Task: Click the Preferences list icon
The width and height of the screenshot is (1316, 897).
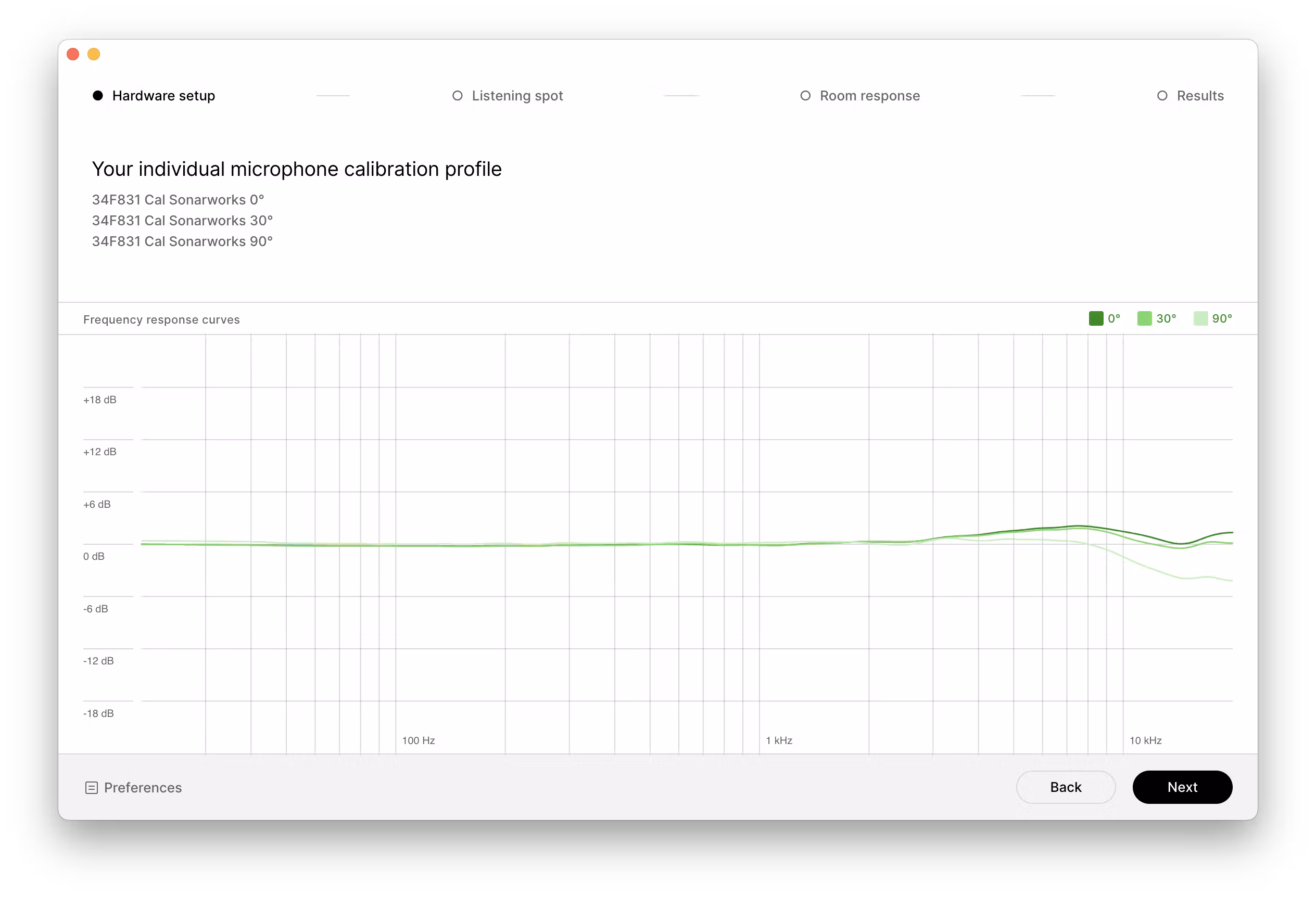Action: coord(91,787)
